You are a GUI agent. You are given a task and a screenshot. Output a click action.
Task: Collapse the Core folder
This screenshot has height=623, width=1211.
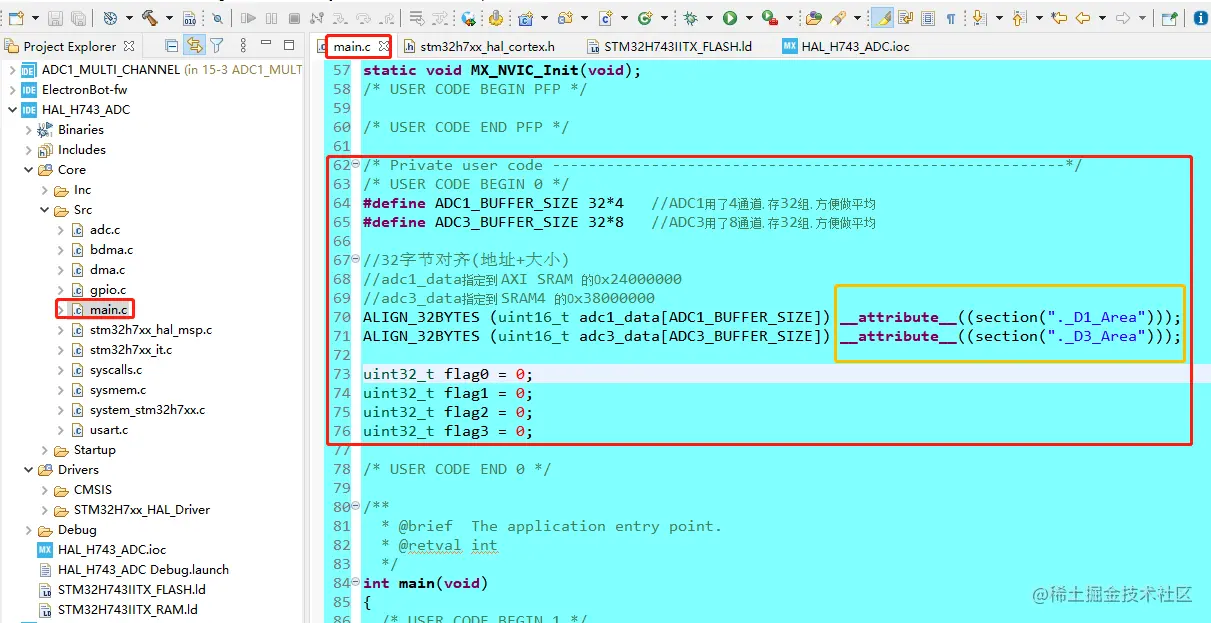tap(27, 170)
